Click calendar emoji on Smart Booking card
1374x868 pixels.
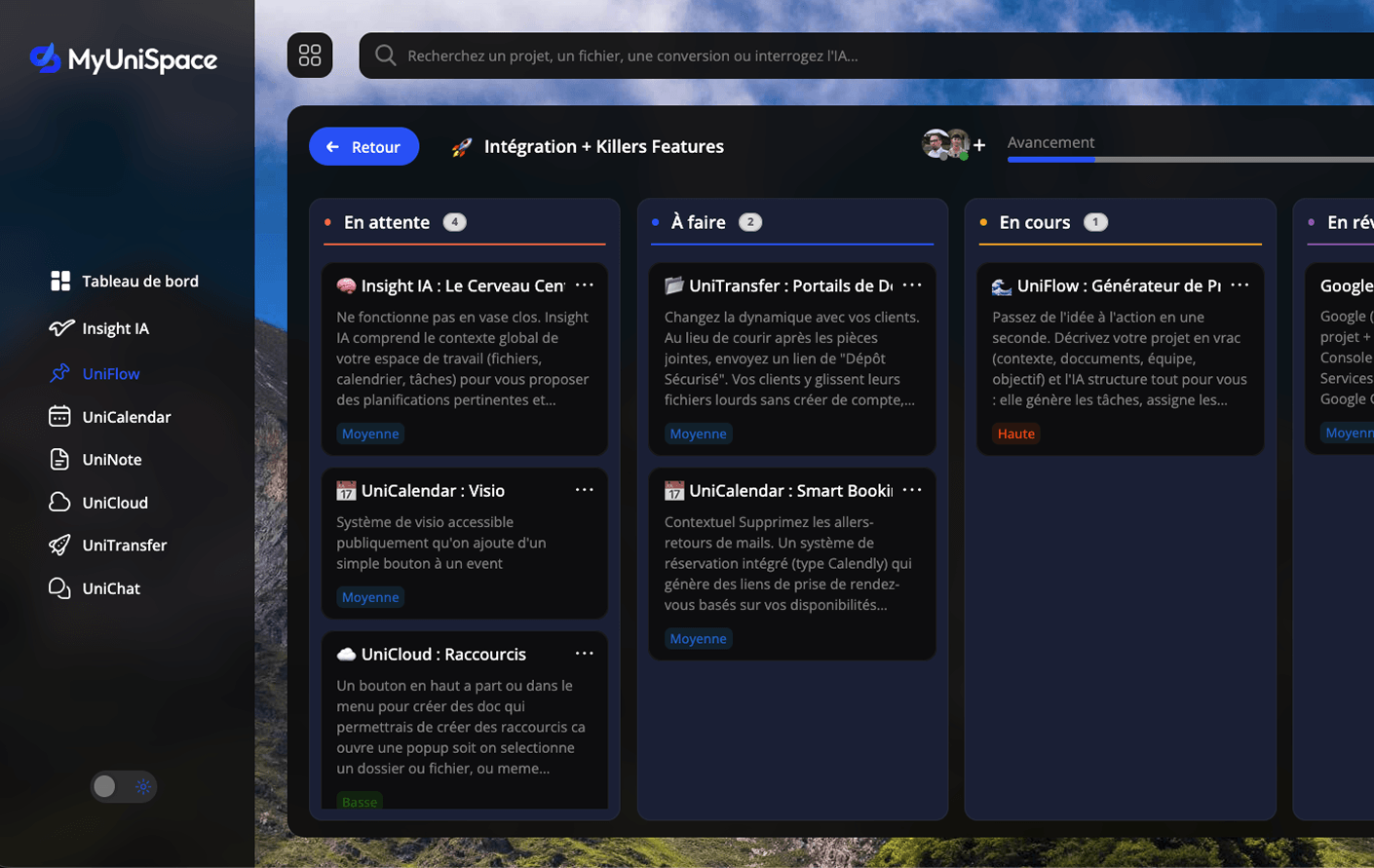674,490
